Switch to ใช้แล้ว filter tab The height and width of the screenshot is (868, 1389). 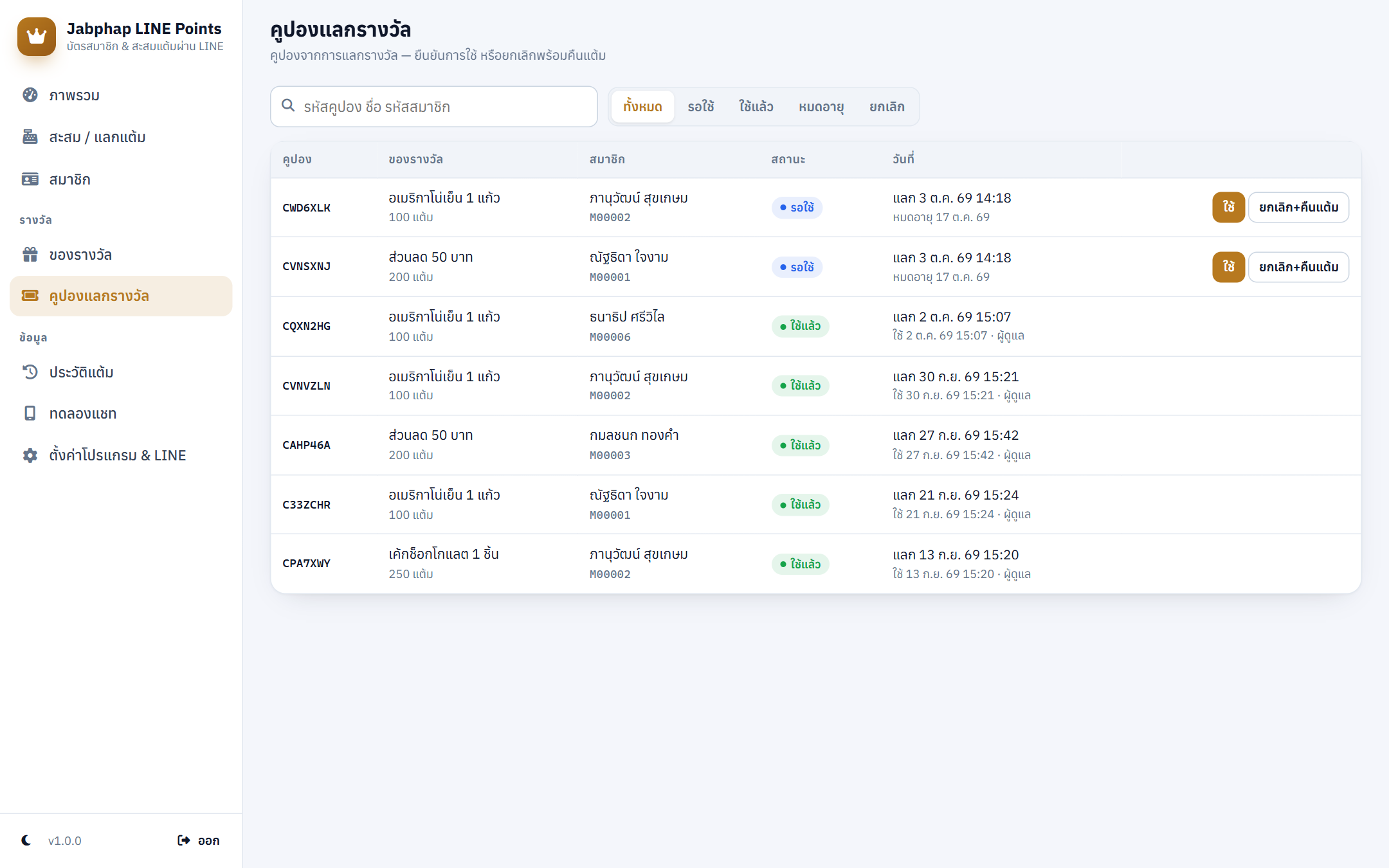(x=756, y=107)
